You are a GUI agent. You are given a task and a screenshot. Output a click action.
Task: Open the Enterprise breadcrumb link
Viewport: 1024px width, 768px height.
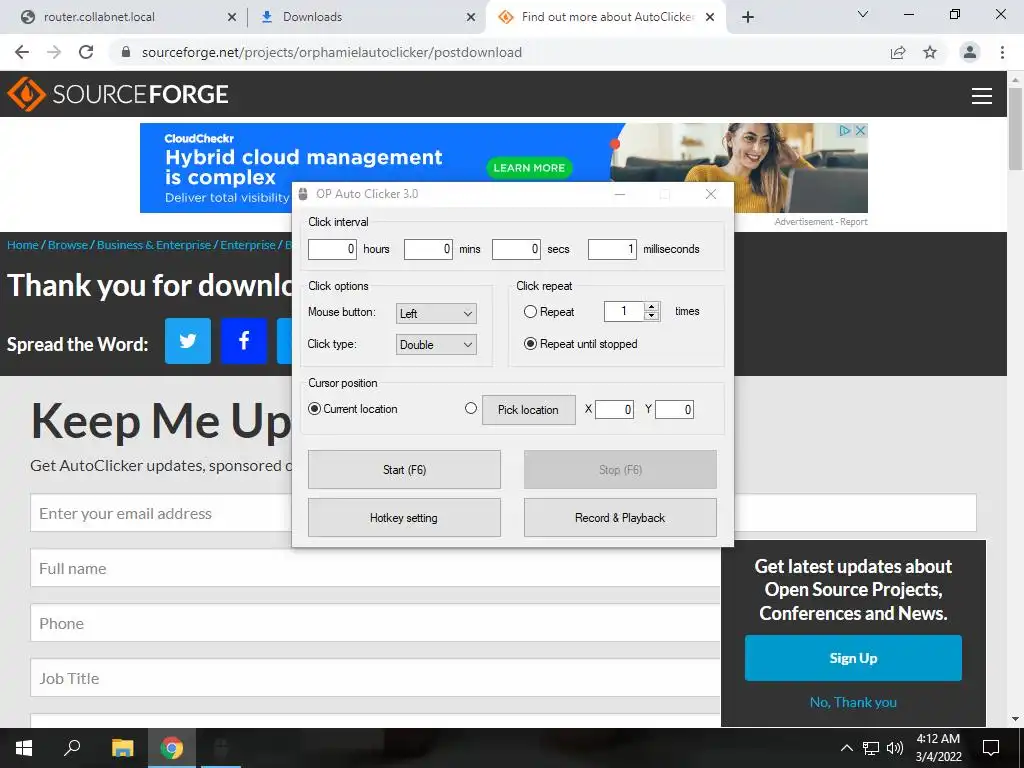[248, 245]
